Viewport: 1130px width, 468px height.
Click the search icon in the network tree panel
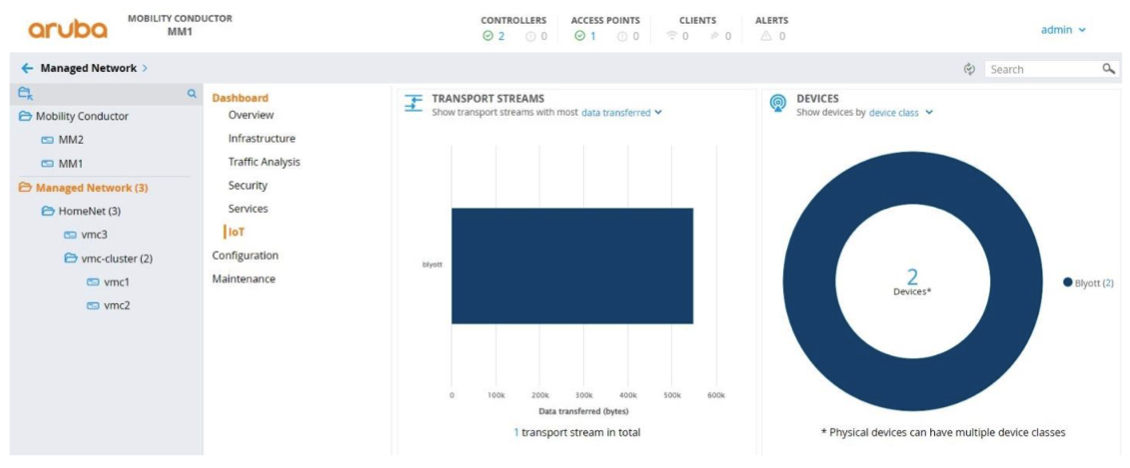pyautogui.click(x=193, y=94)
